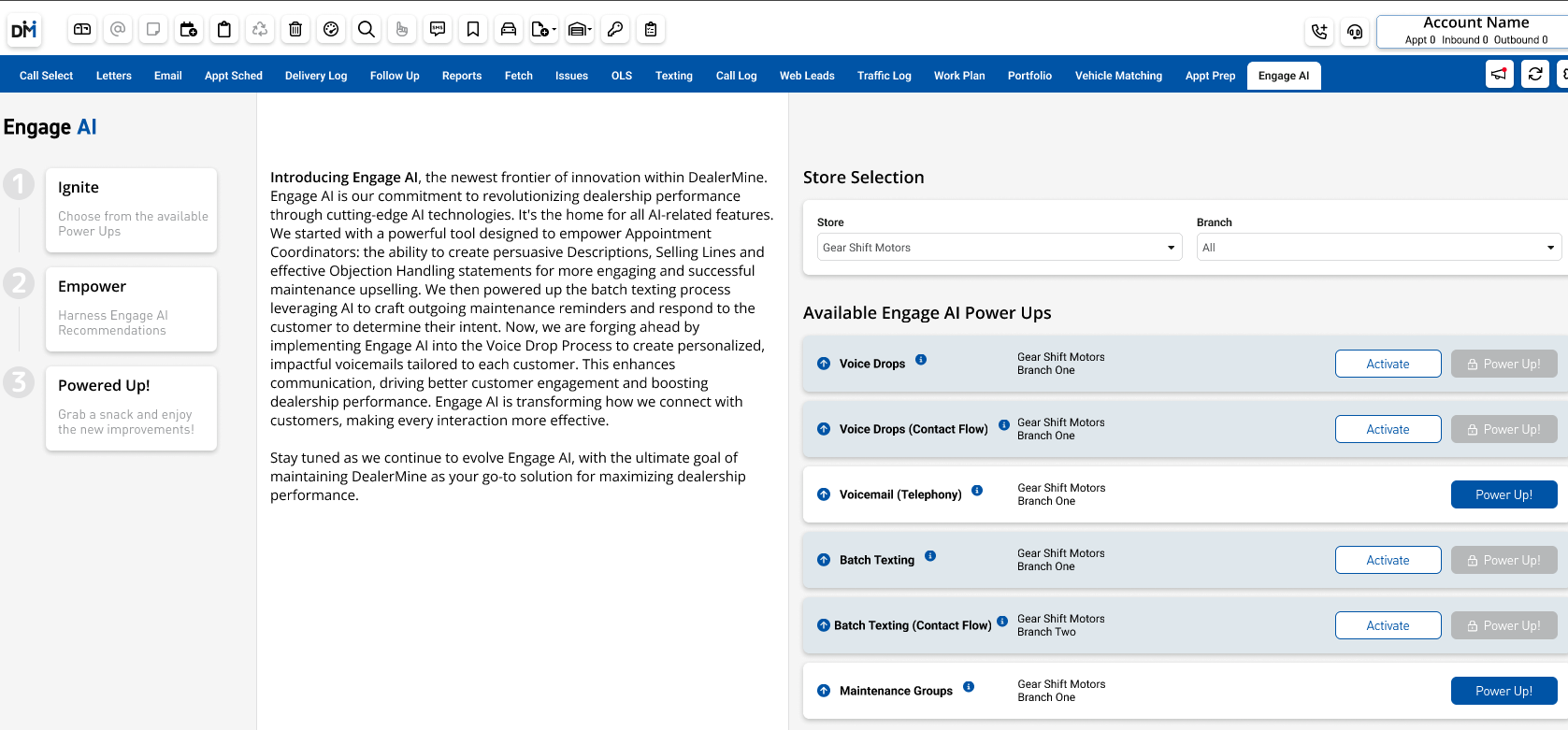Expand the Voice Drops row arrow
The width and height of the screenshot is (1568, 730).
coord(824,364)
